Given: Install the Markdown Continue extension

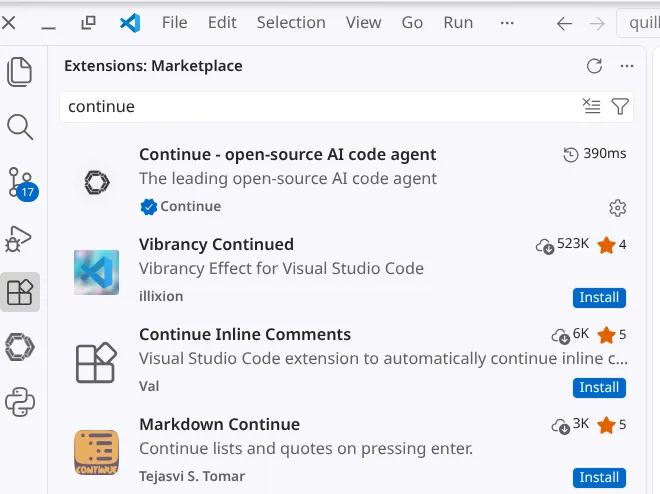Looking at the screenshot, I should [x=599, y=478].
